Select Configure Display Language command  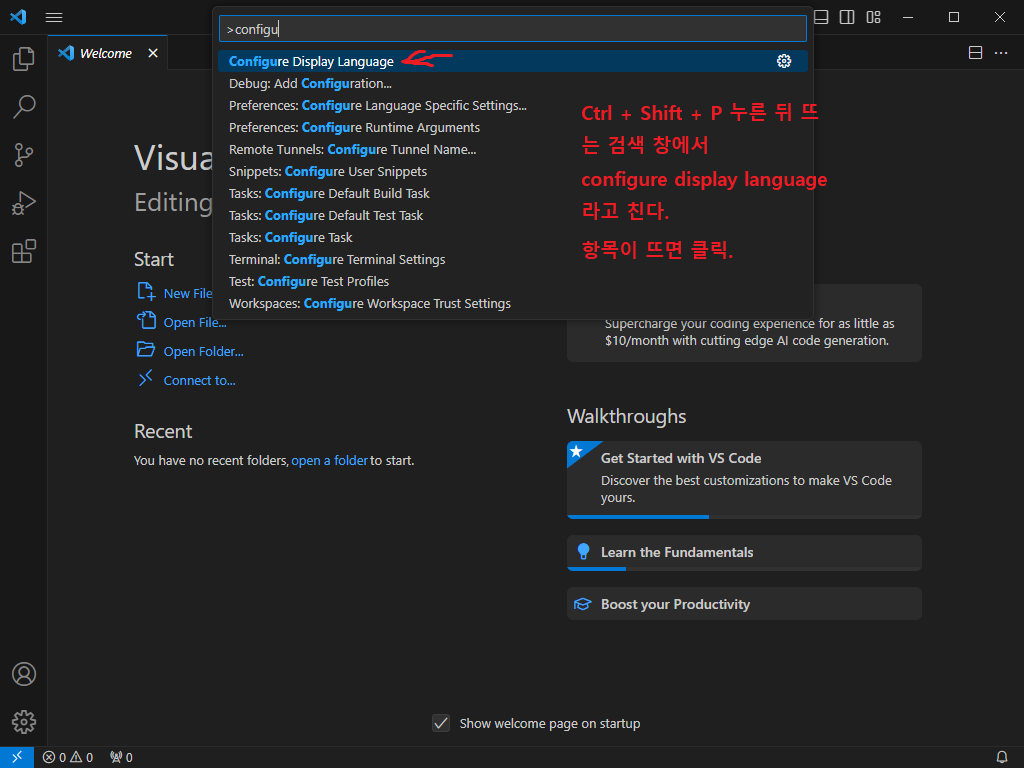(513, 61)
